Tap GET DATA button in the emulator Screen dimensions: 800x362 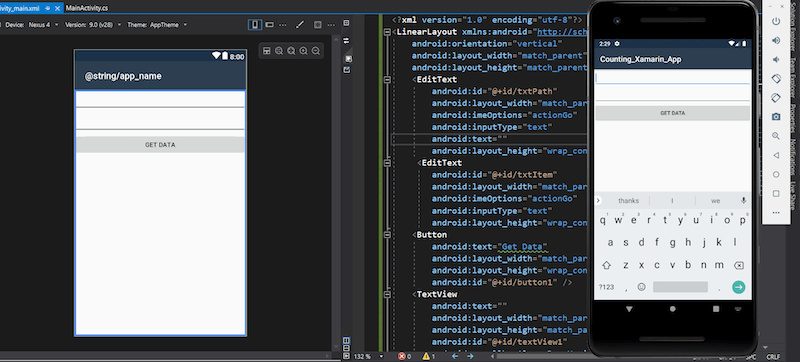[x=672, y=113]
